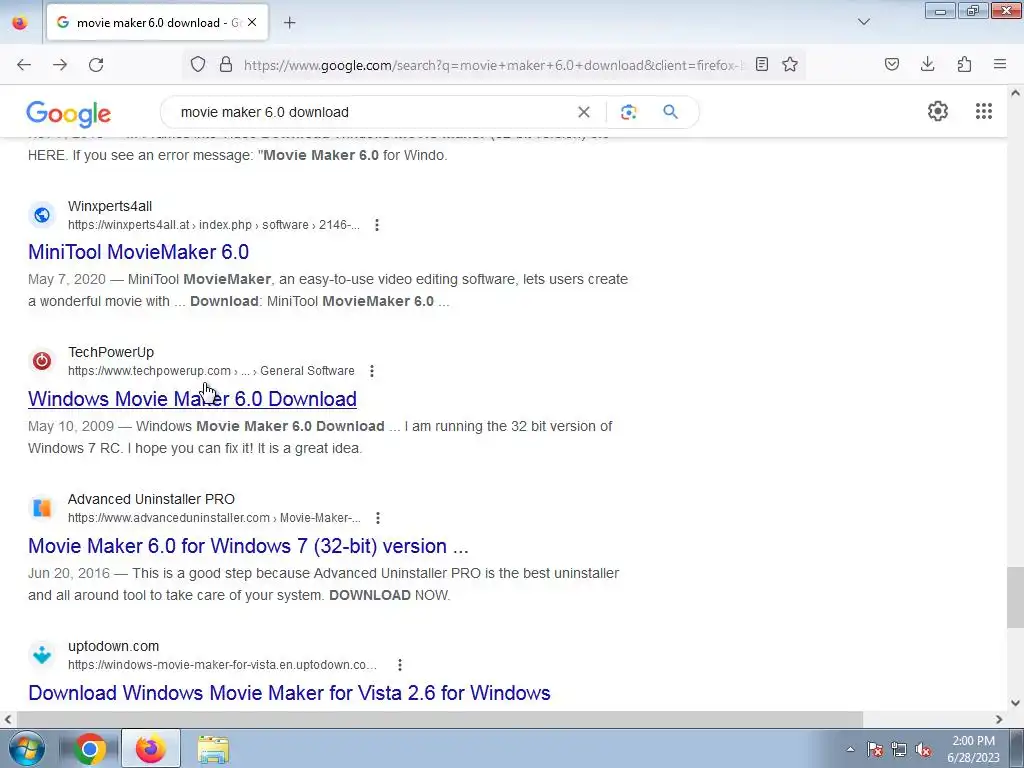The width and height of the screenshot is (1024, 768).
Task: Click the horizontal scrollbar thumb
Action: tap(440, 720)
